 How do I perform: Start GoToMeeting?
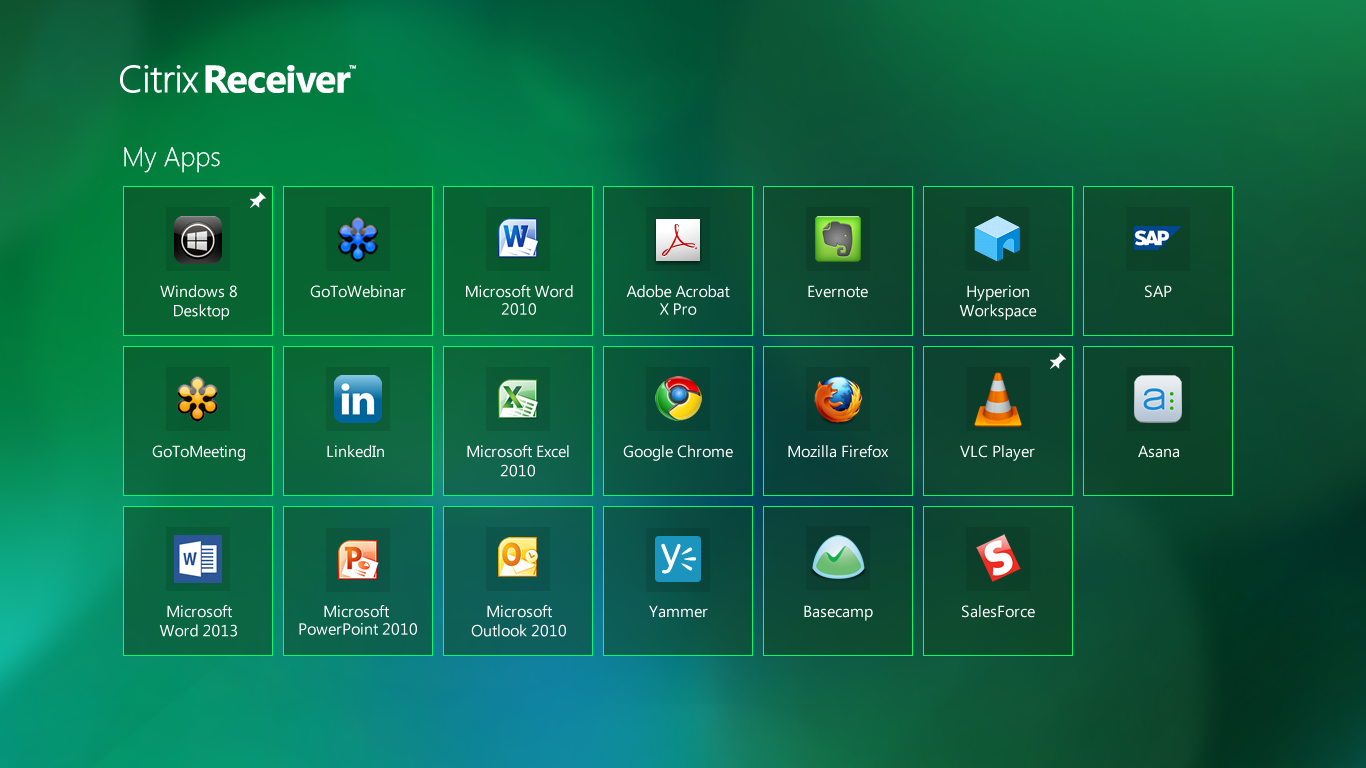coord(198,420)
